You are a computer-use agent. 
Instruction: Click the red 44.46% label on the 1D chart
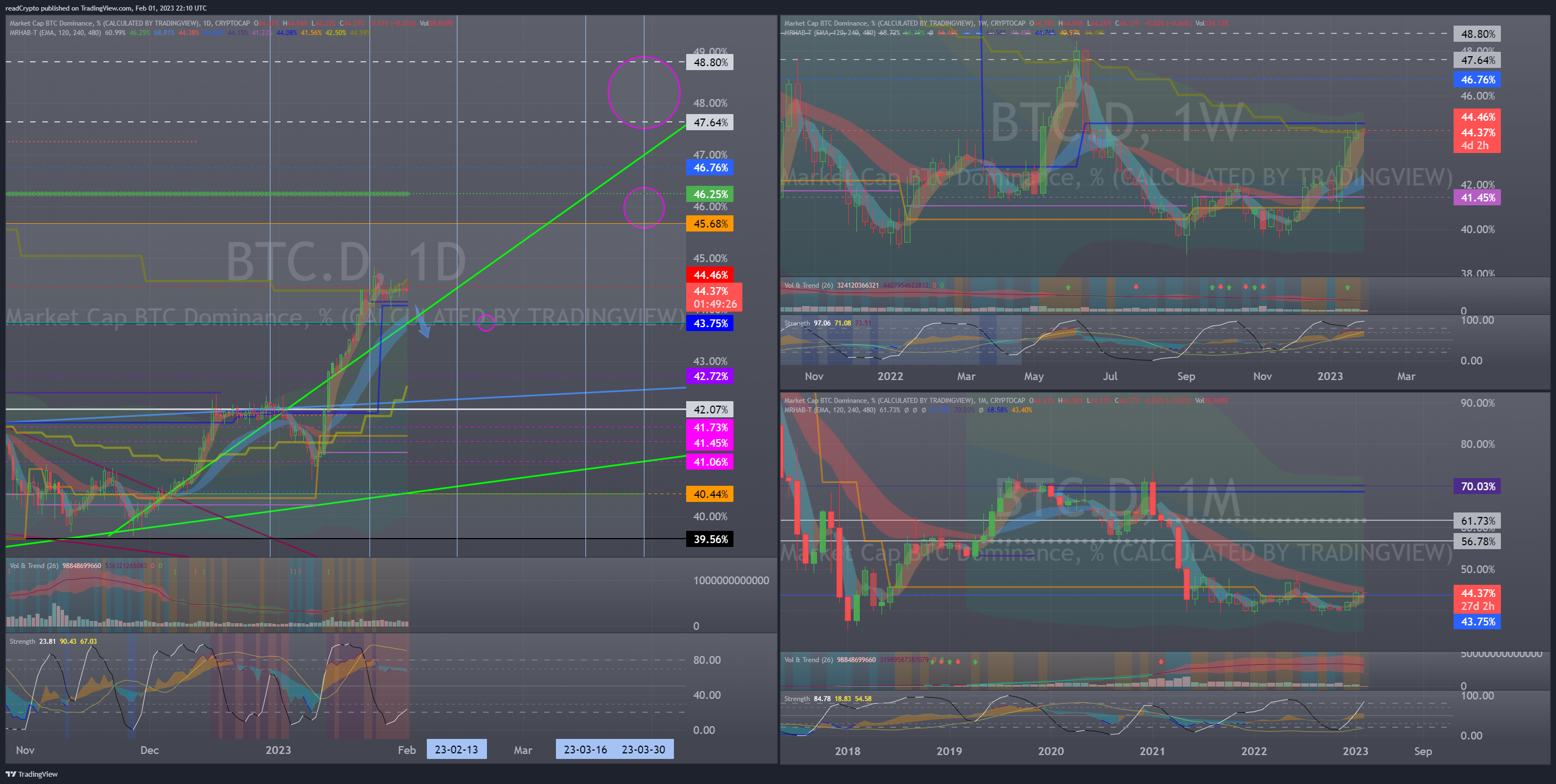[x=710, y=275]
